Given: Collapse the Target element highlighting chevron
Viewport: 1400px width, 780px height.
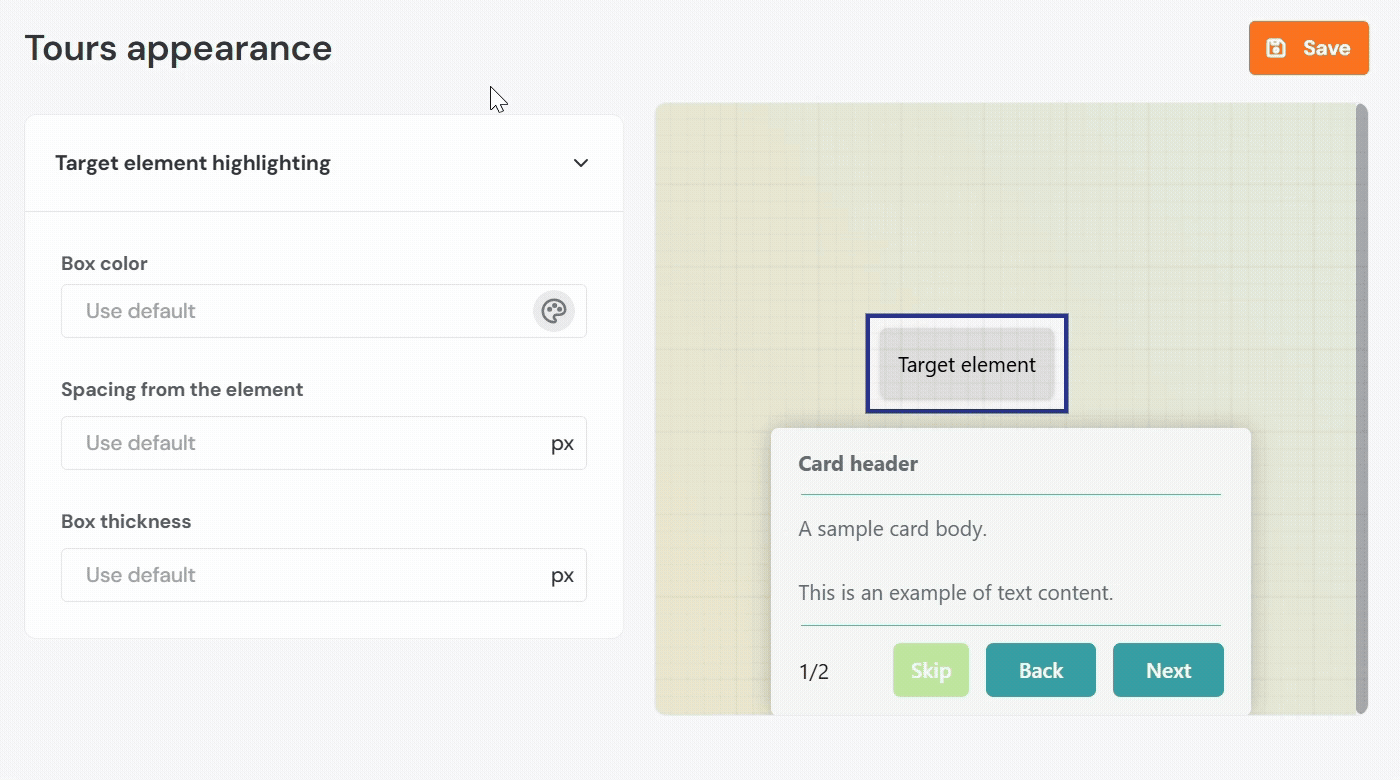Looking at the screenshot, I should (x=581, y=163).
